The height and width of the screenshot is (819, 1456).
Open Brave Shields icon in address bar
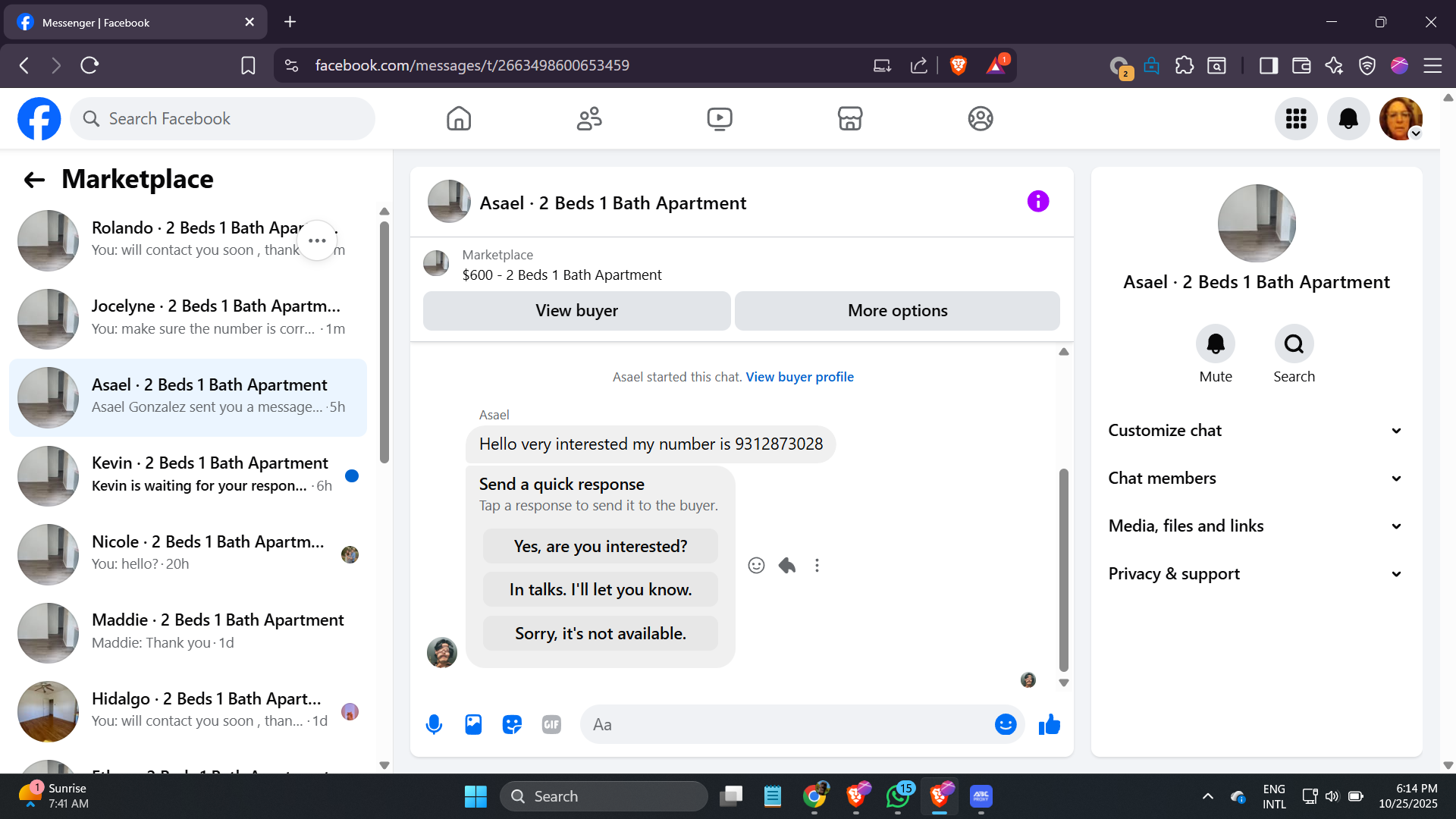958,66
